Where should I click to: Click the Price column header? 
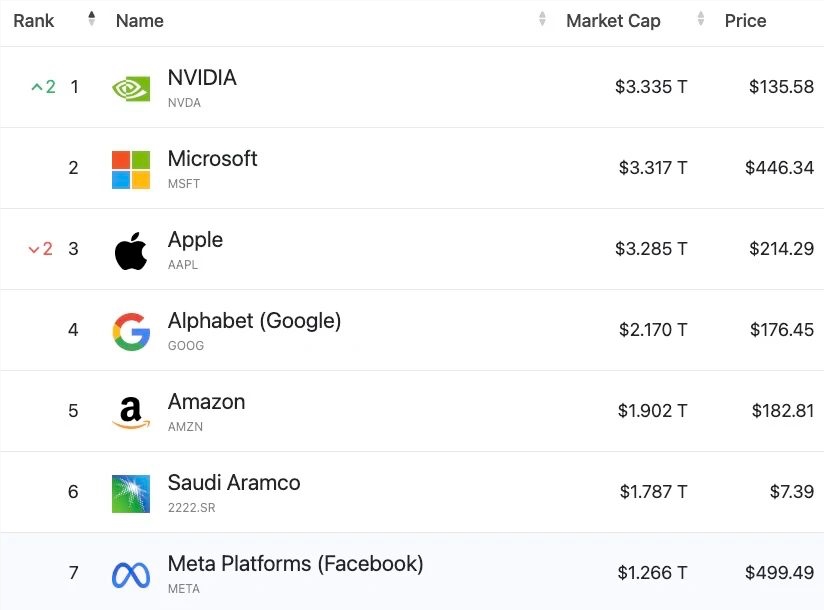tap(745, 21)
